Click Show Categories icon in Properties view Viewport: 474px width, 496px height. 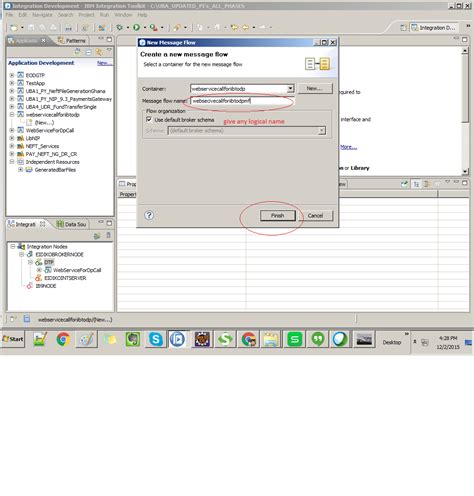pyautogui.click(x=416, y=184)
